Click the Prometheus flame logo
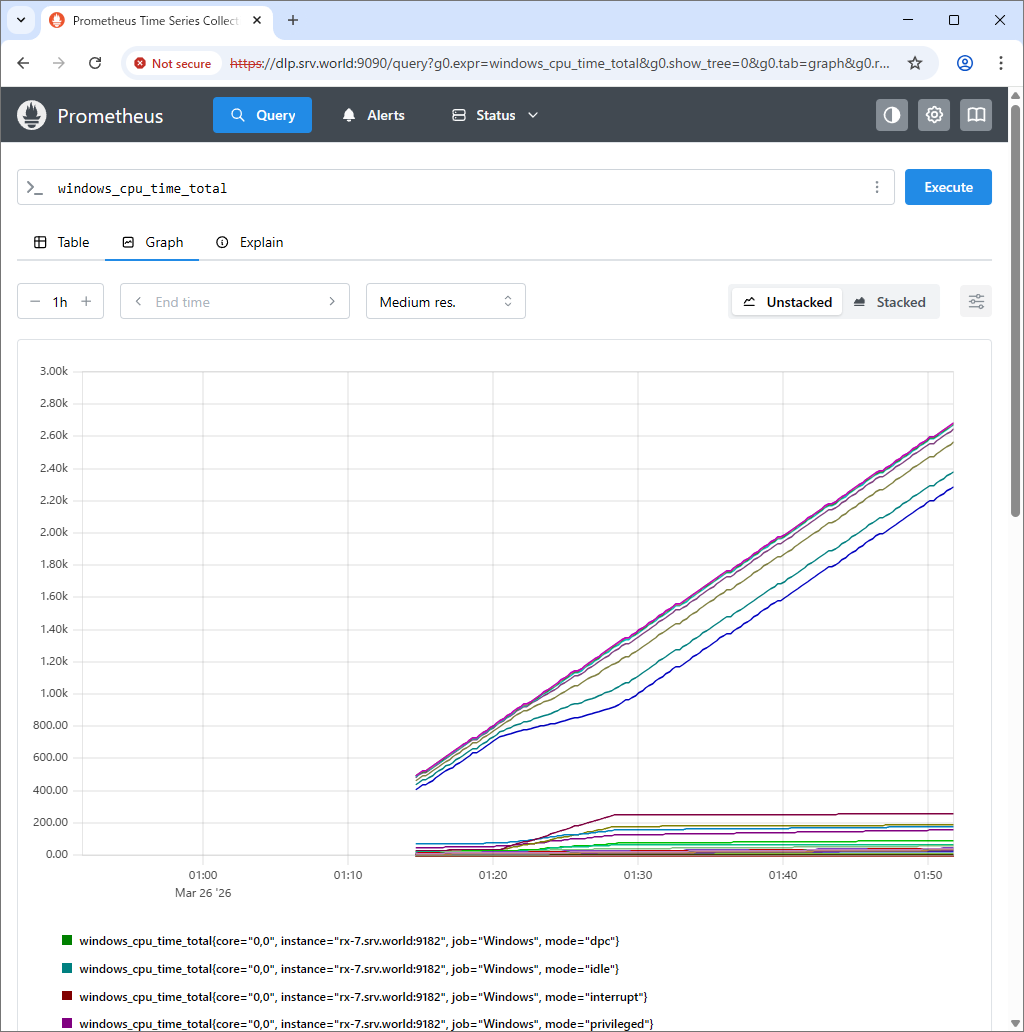Image resolution: width=1024 pixels, height=1032 pixels. click(32, 115)
